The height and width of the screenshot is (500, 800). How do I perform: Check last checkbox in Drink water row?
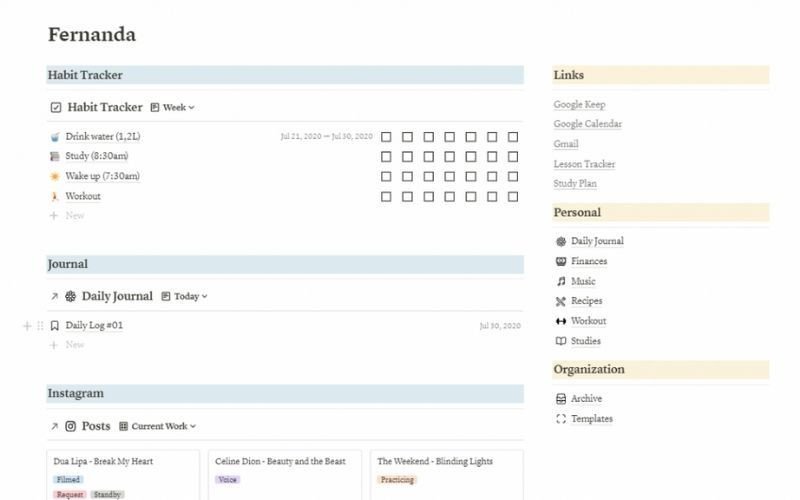click(513, 137)
